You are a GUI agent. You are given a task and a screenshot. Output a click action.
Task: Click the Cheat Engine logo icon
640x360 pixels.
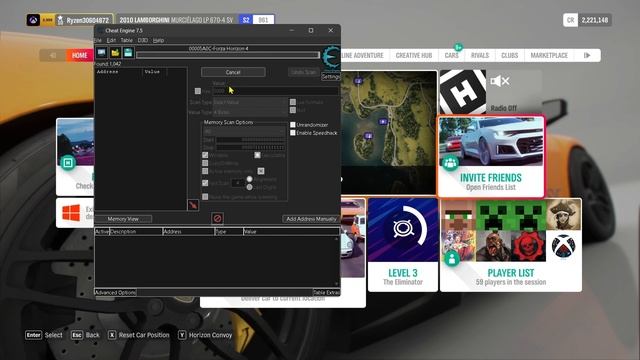331,58
